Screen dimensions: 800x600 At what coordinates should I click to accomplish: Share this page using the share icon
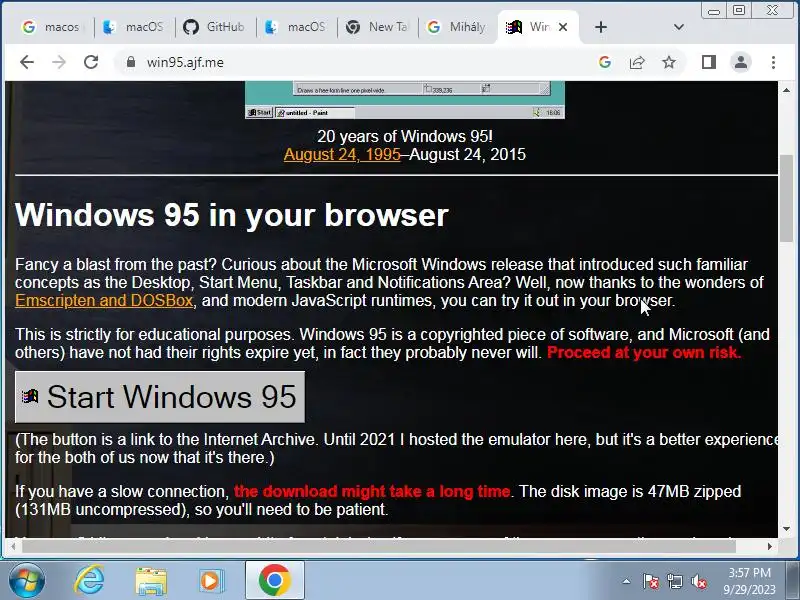coord(637,62)
